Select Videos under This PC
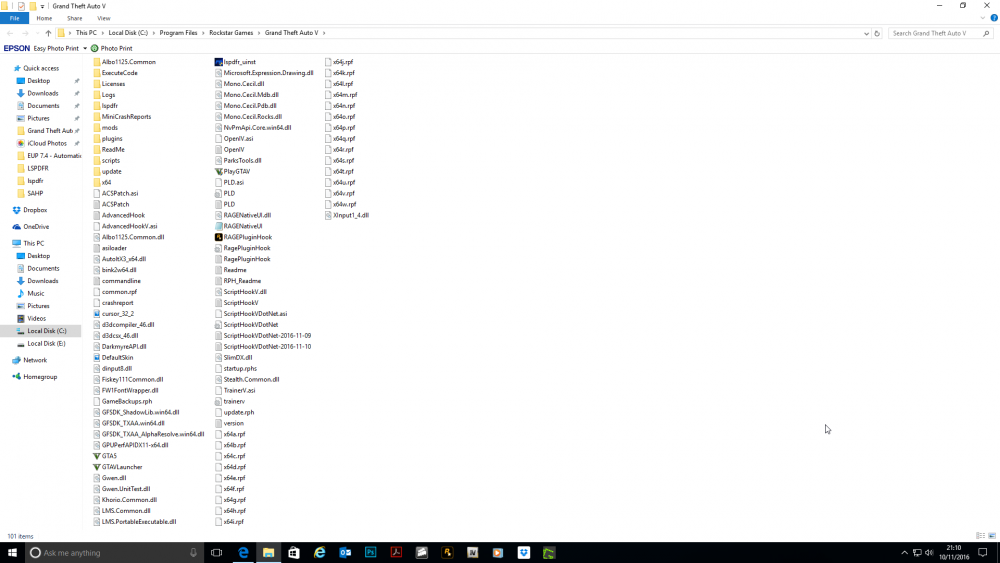Screen dimensions: 1000x563 tap(36, 318)
